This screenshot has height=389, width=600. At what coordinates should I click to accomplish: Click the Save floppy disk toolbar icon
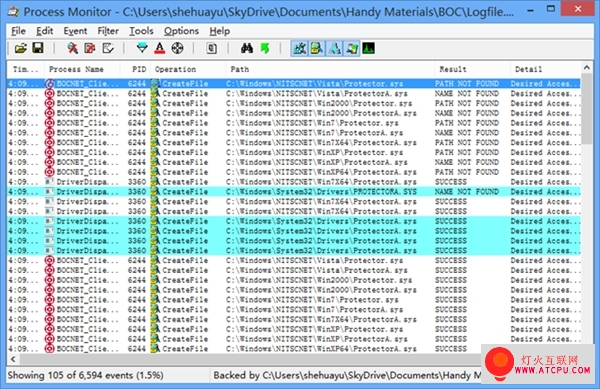tap(38, 49)
